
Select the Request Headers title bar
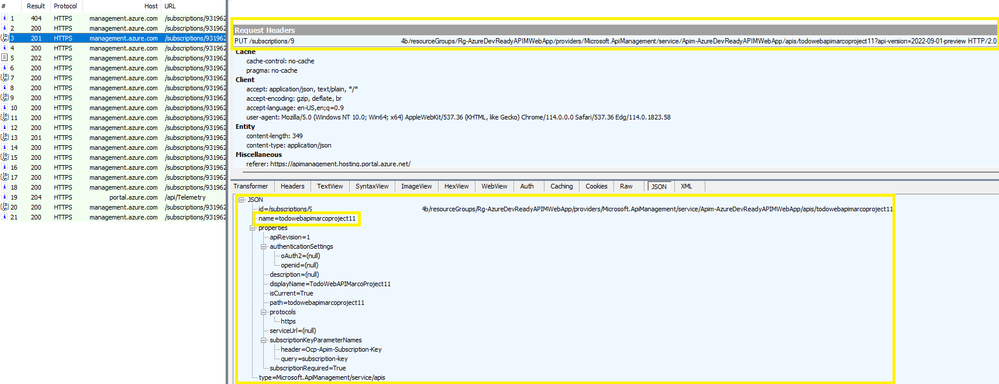[x=615, y=30]
